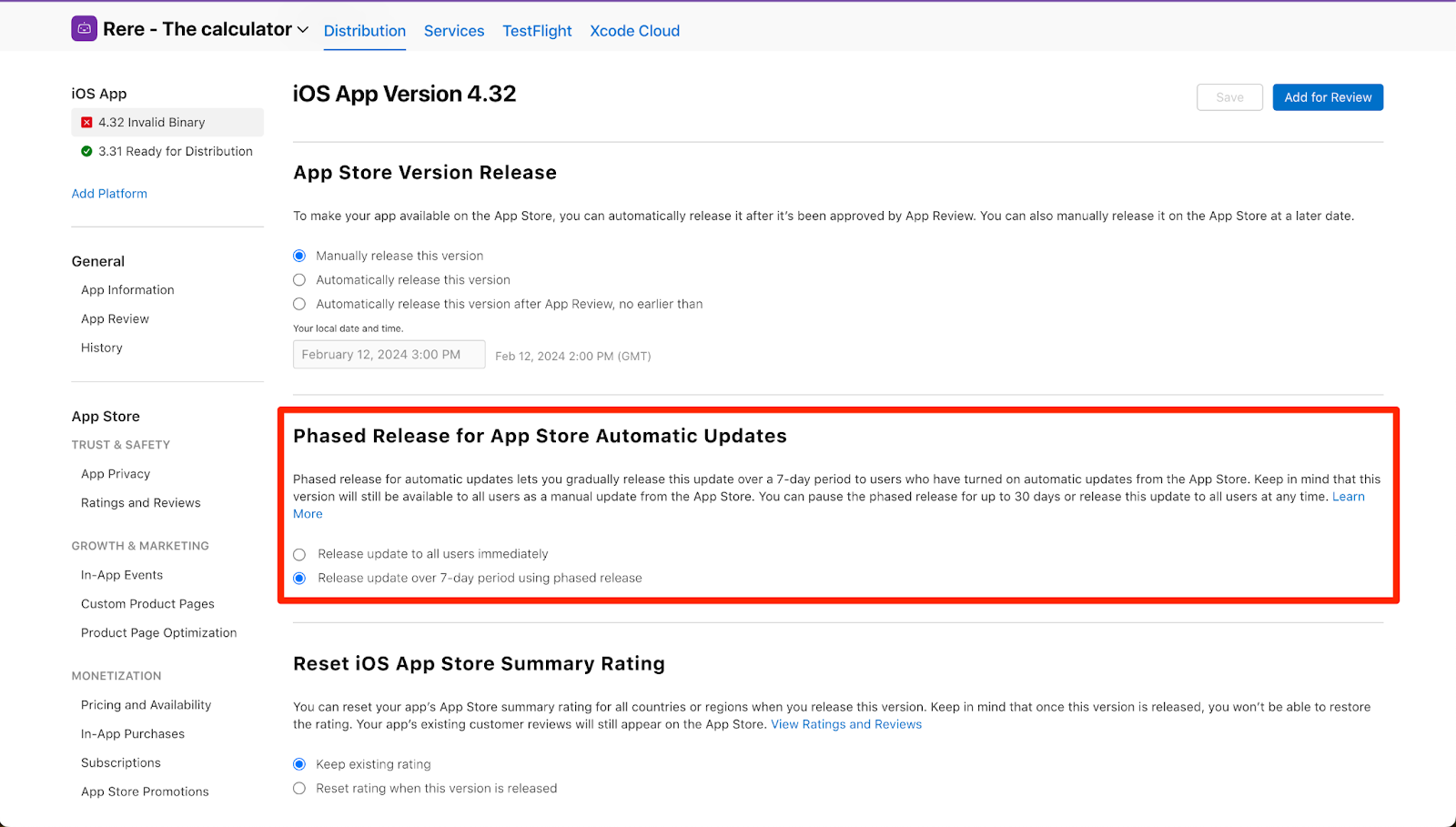The height and width of the screenshot is (827, 1456).
Task: Click the February 12, 2024 date field
Action: click(389, 355)
